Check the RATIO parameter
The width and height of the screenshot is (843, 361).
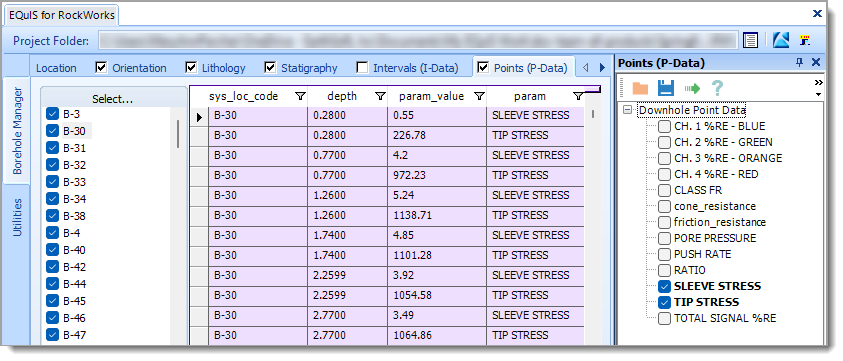click(665, 270)
